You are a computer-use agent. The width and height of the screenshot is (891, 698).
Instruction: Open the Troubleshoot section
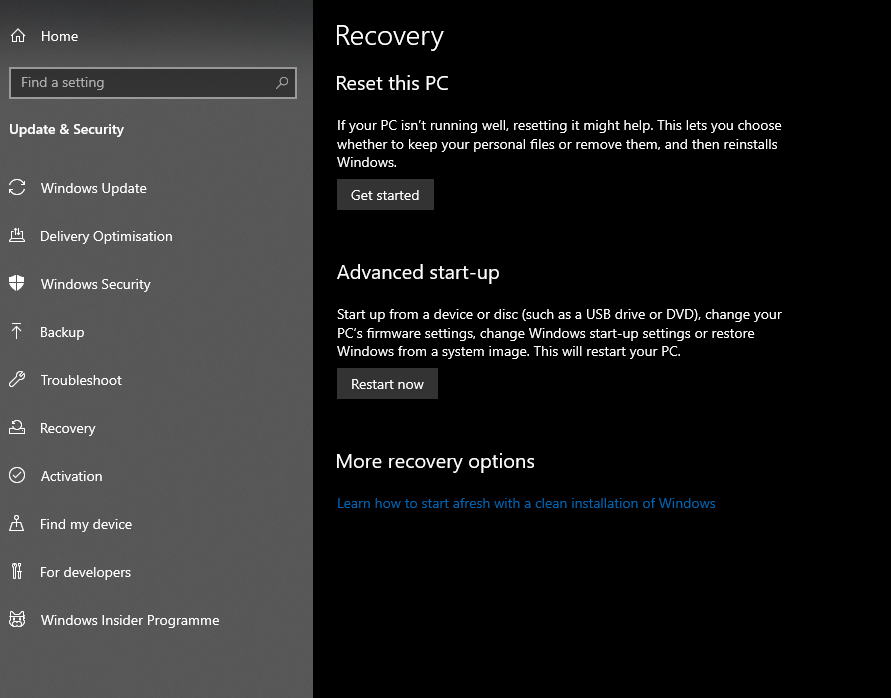(81, 380)
